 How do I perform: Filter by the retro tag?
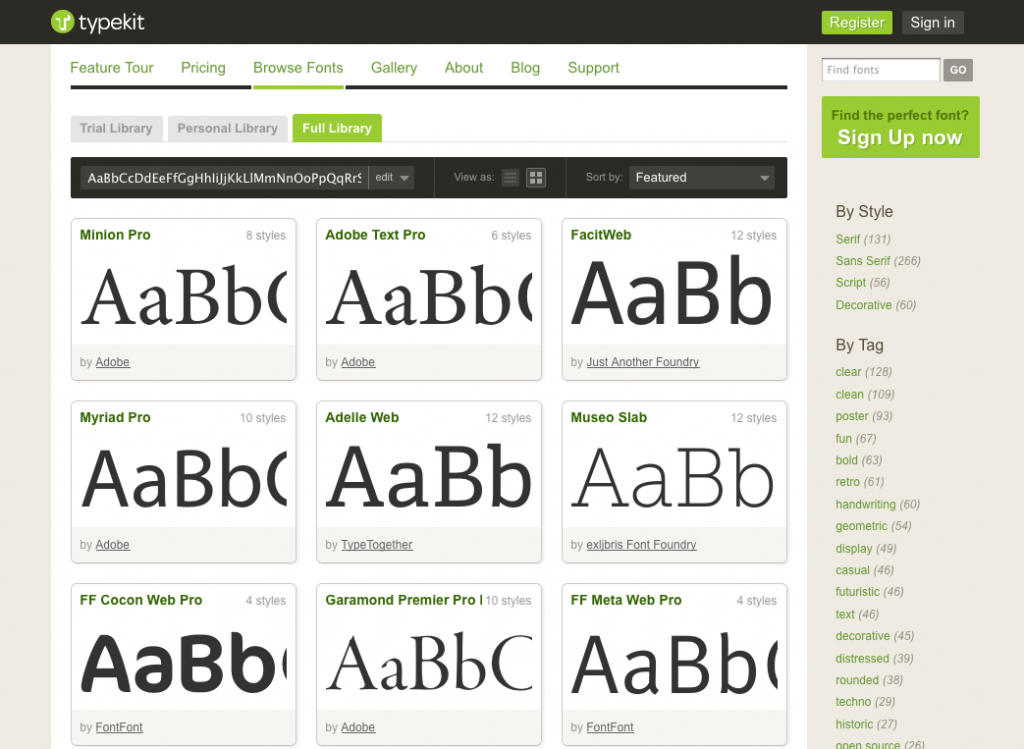click(x=848, y=482)
